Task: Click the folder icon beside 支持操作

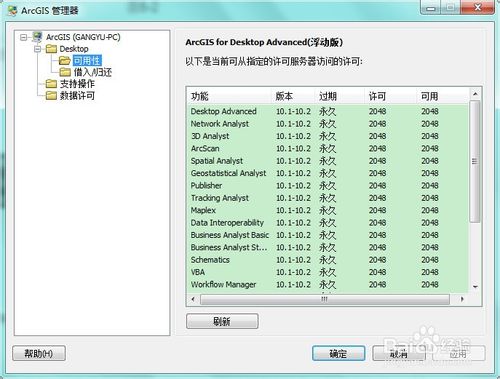Action: point(51,84)
